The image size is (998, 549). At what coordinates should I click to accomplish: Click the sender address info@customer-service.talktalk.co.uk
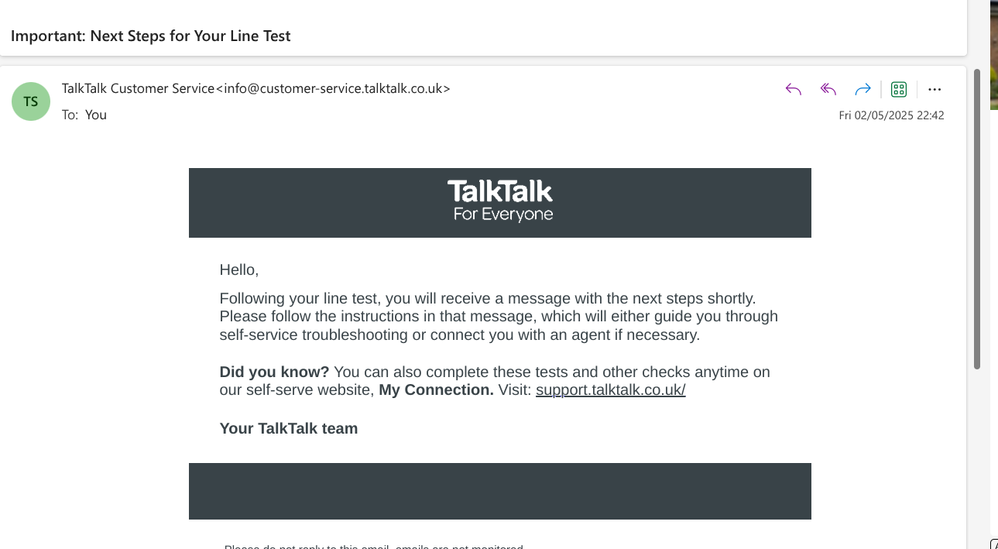click(333, 88)
